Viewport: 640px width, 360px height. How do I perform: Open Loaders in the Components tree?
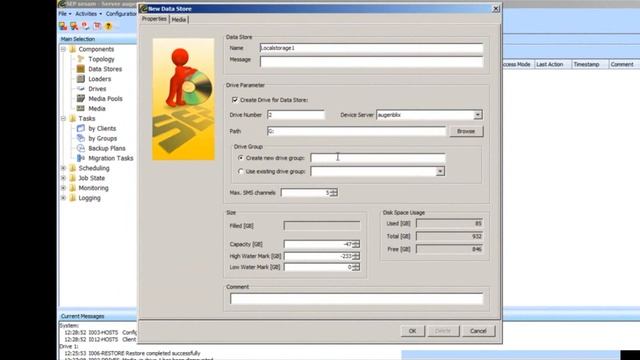point(100,79)
